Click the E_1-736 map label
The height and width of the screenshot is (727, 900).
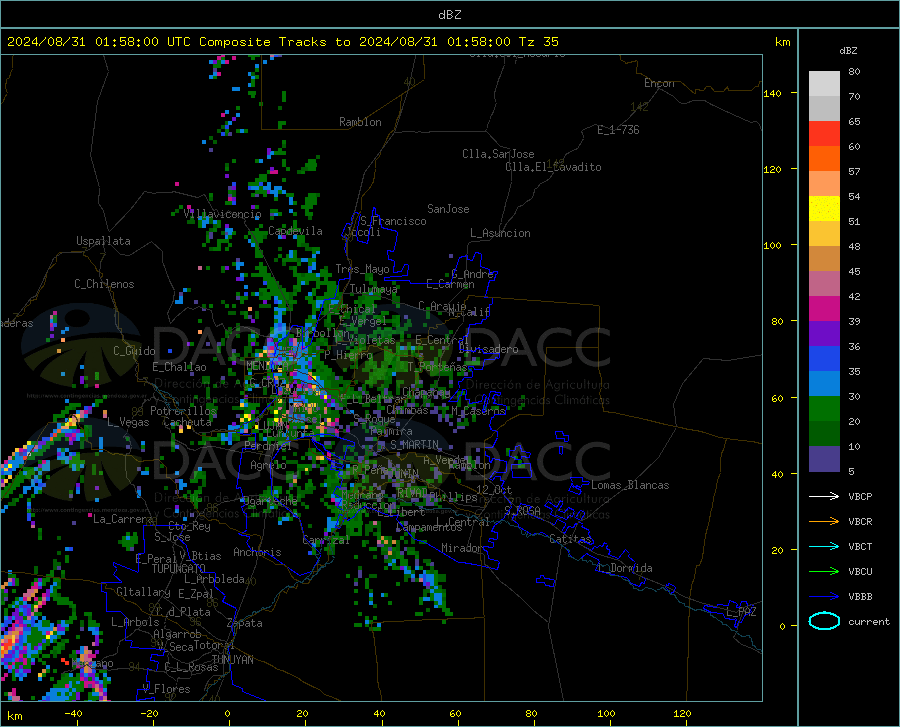[x=618, y=130]
